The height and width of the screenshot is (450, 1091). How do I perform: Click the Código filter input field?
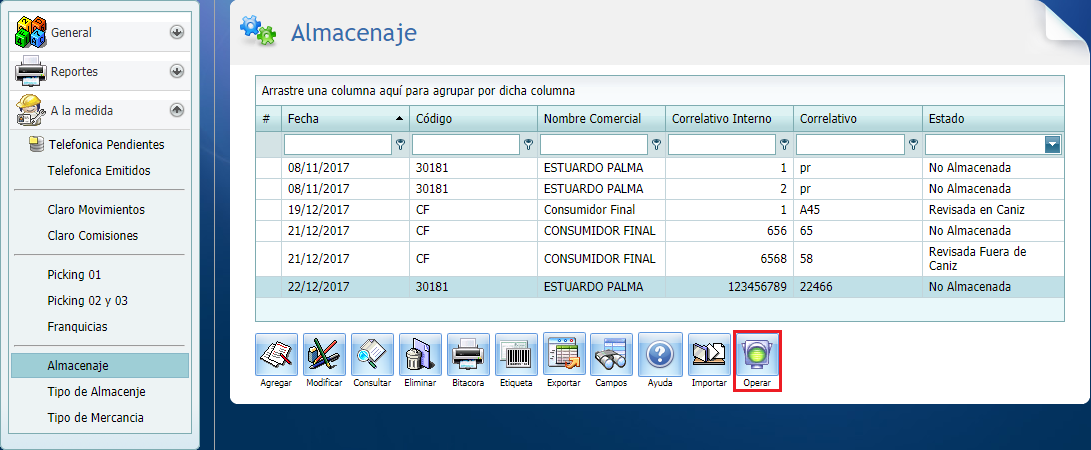click(x=465, y=145)
